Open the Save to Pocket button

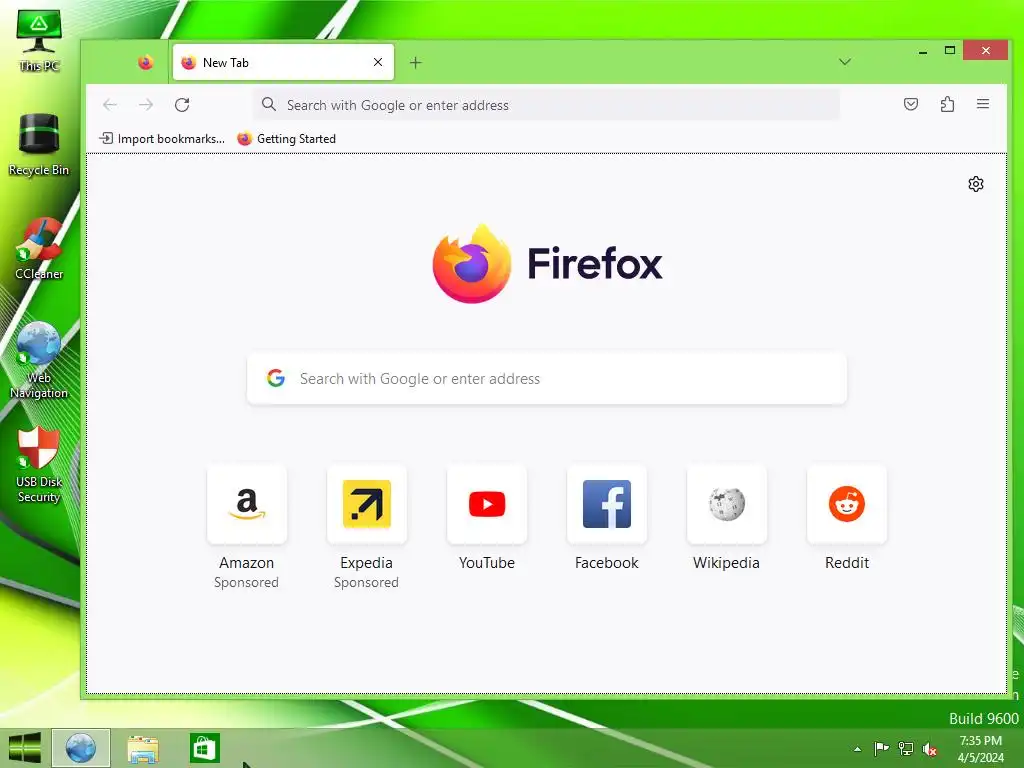910,104
